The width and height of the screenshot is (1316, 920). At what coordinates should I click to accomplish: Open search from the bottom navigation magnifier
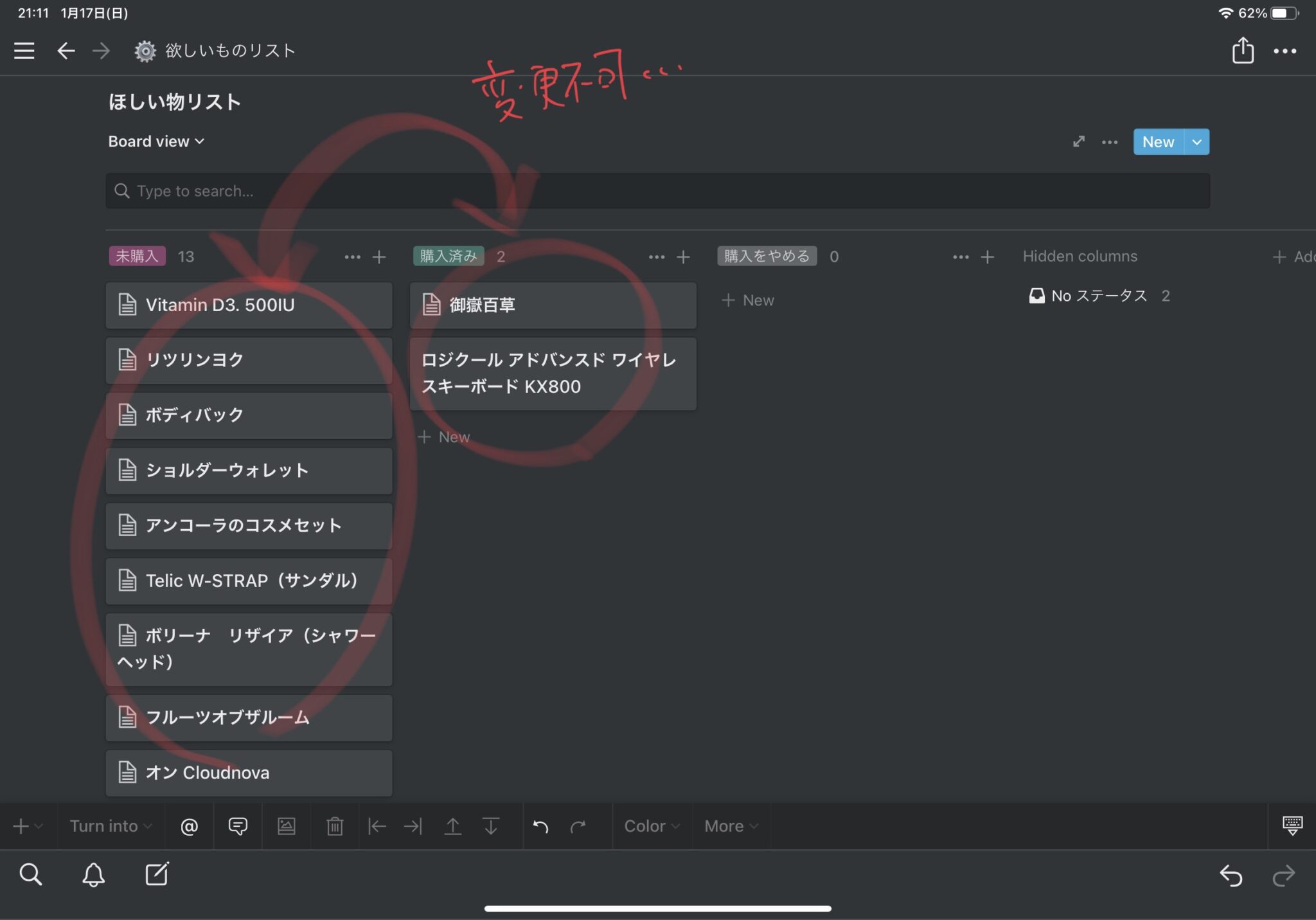[31, 874]
